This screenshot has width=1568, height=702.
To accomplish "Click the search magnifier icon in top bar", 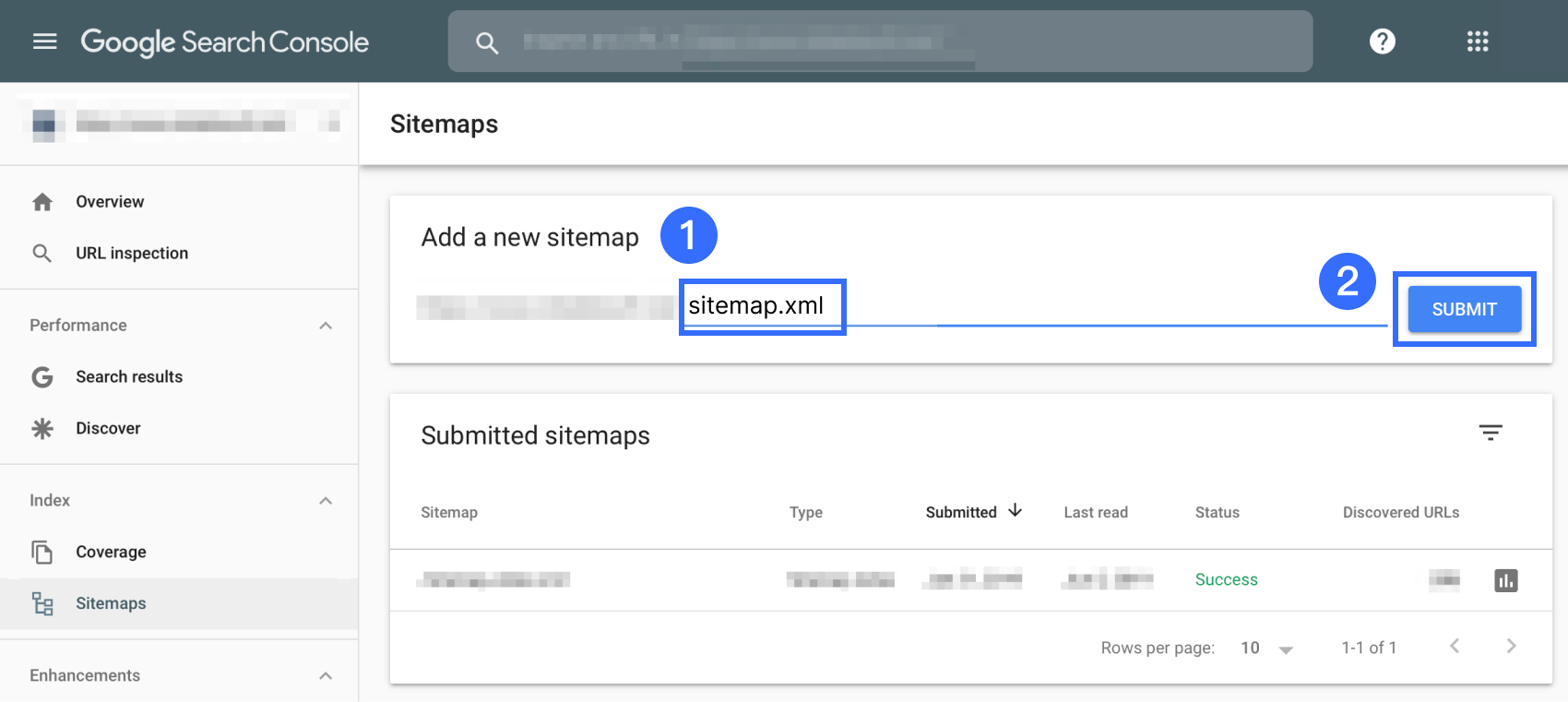I will pyautogui.click(x=487, y=42).
